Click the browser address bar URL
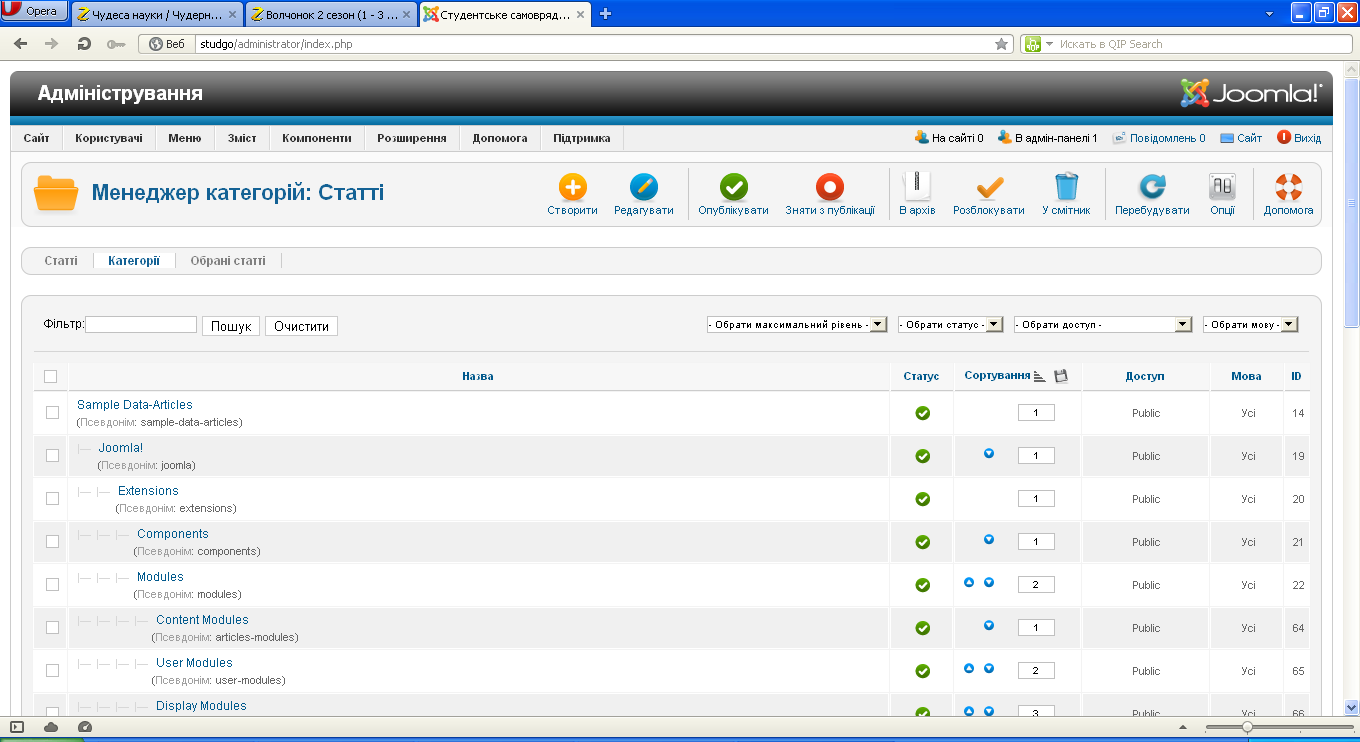 275,44
